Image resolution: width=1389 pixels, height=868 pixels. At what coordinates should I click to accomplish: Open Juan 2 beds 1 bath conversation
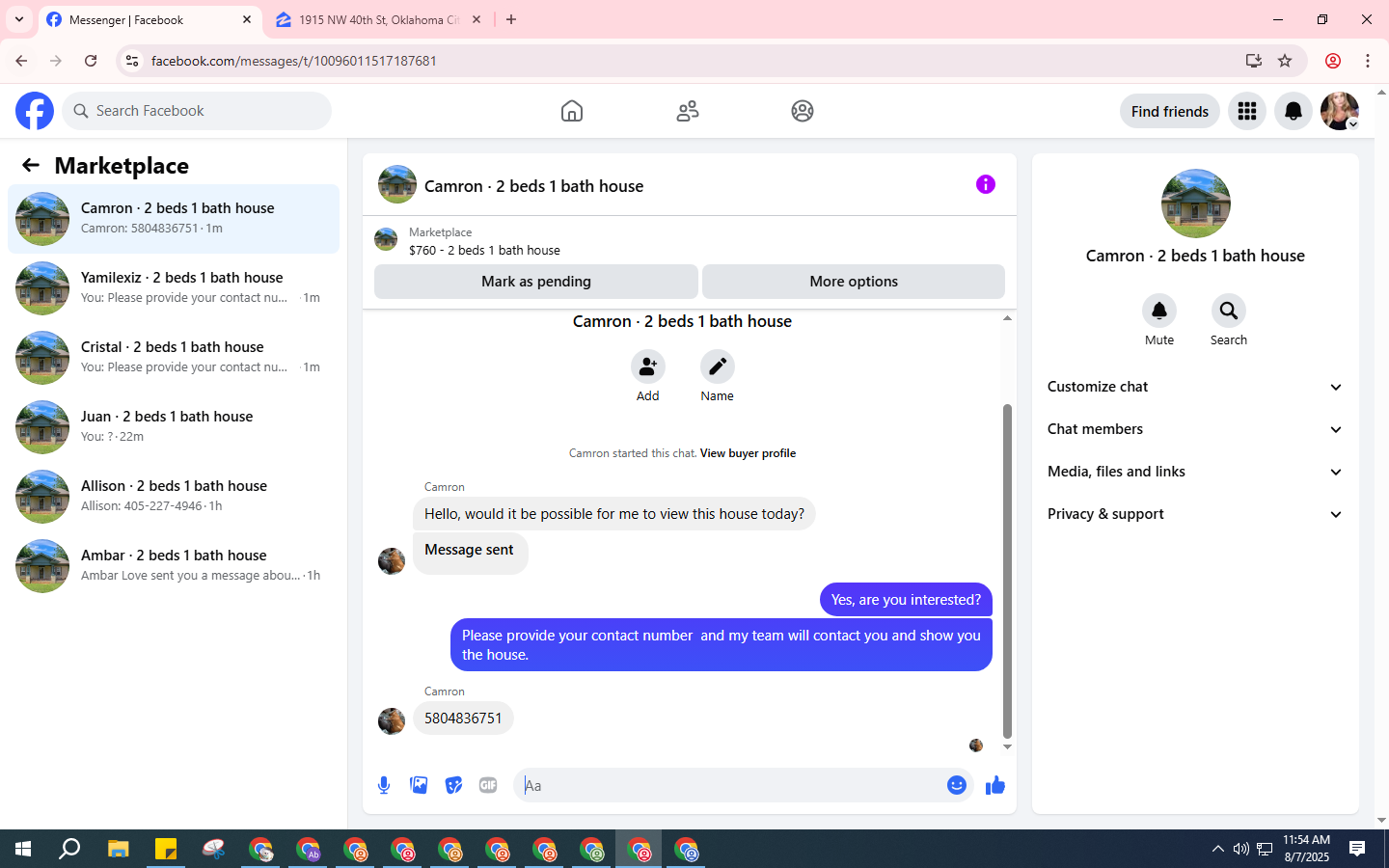point(174,427)
